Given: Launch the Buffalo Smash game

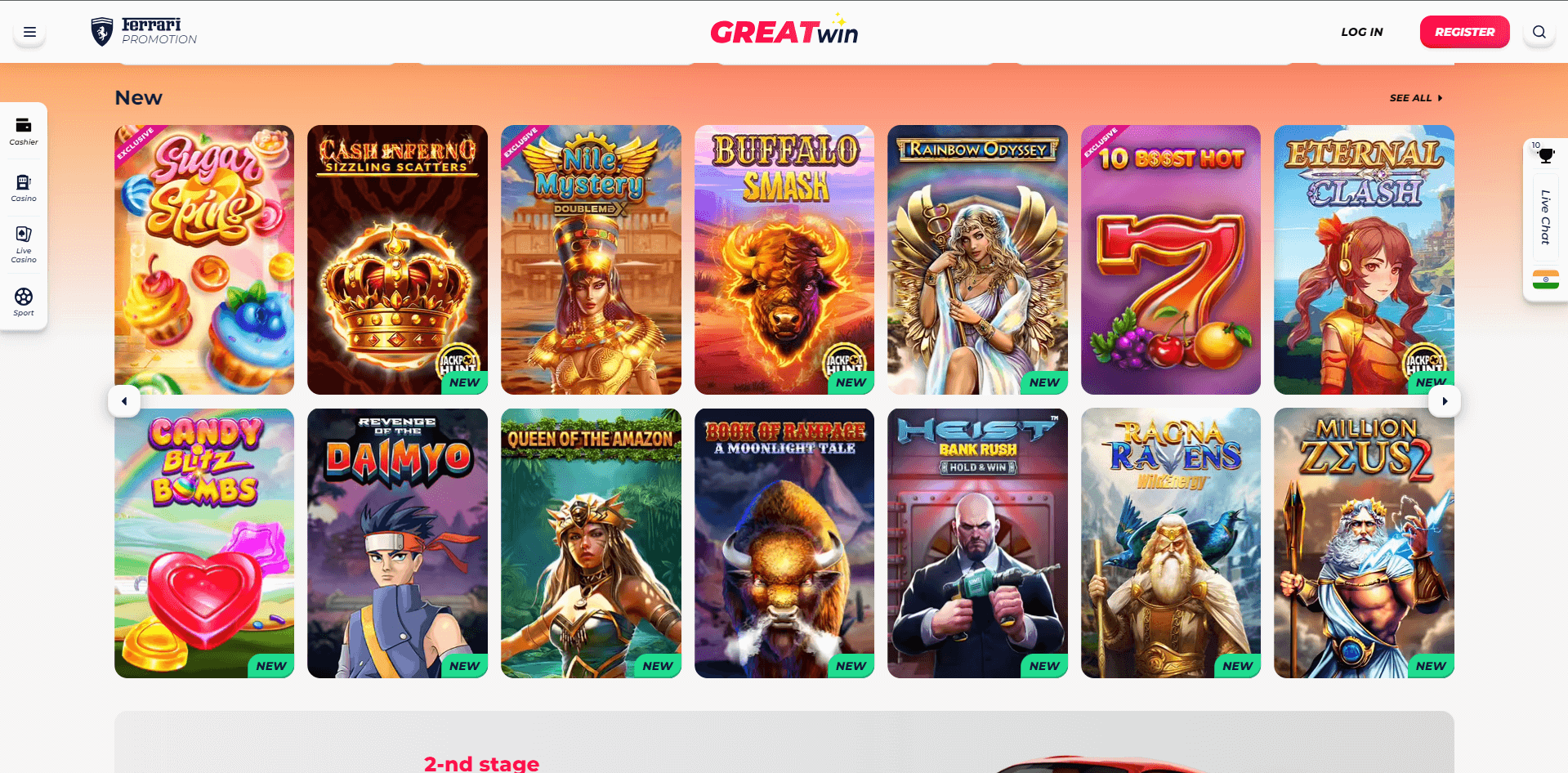Looking at the screenshot, I should click(784, 260).
